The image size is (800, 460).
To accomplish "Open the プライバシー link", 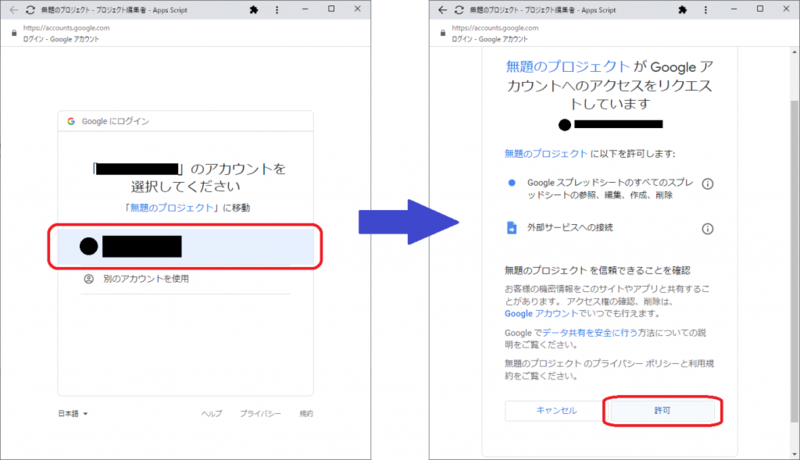I will coord(260,414).
